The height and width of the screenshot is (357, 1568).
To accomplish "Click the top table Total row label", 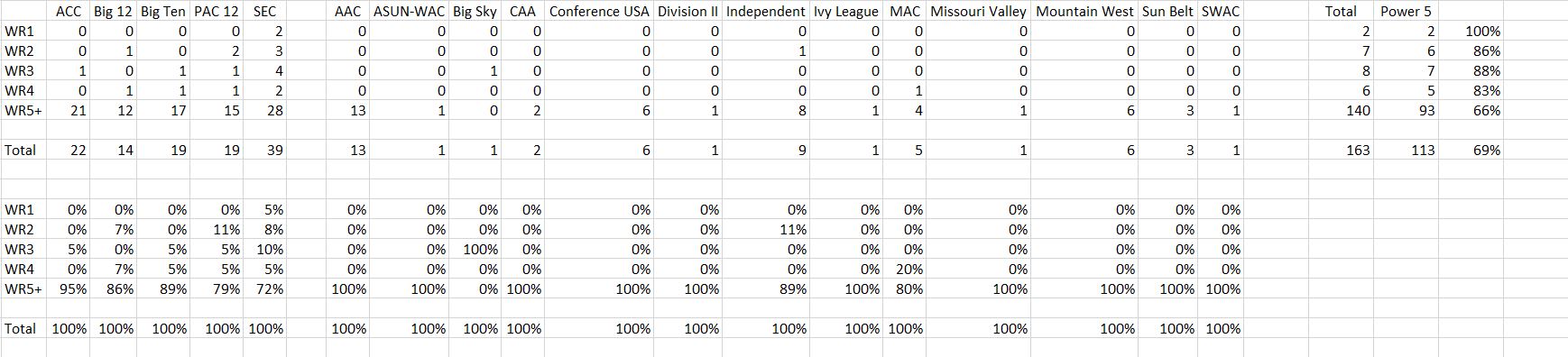I will pos(21,151).
